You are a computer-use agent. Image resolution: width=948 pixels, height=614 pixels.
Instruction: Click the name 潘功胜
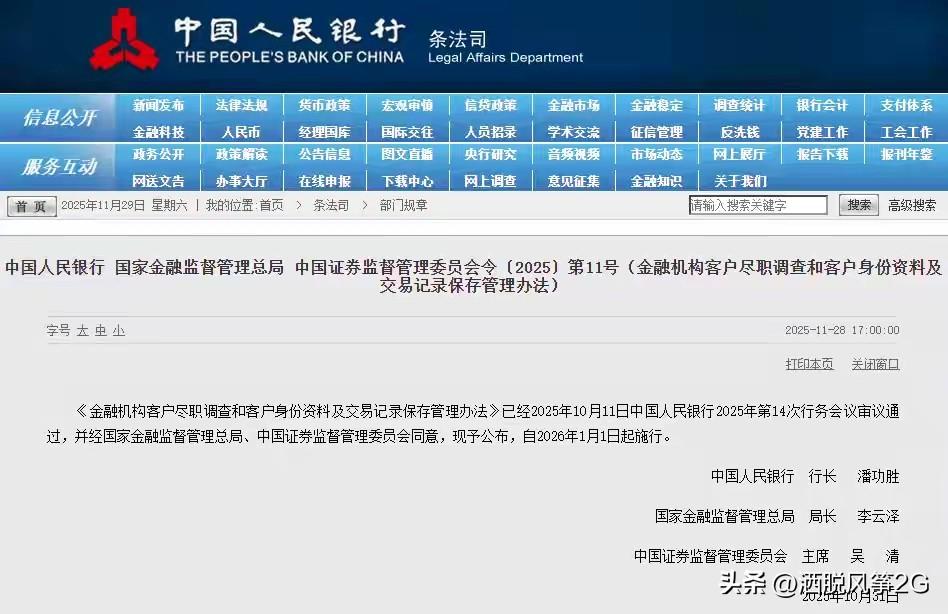click(x=878, y=476)
